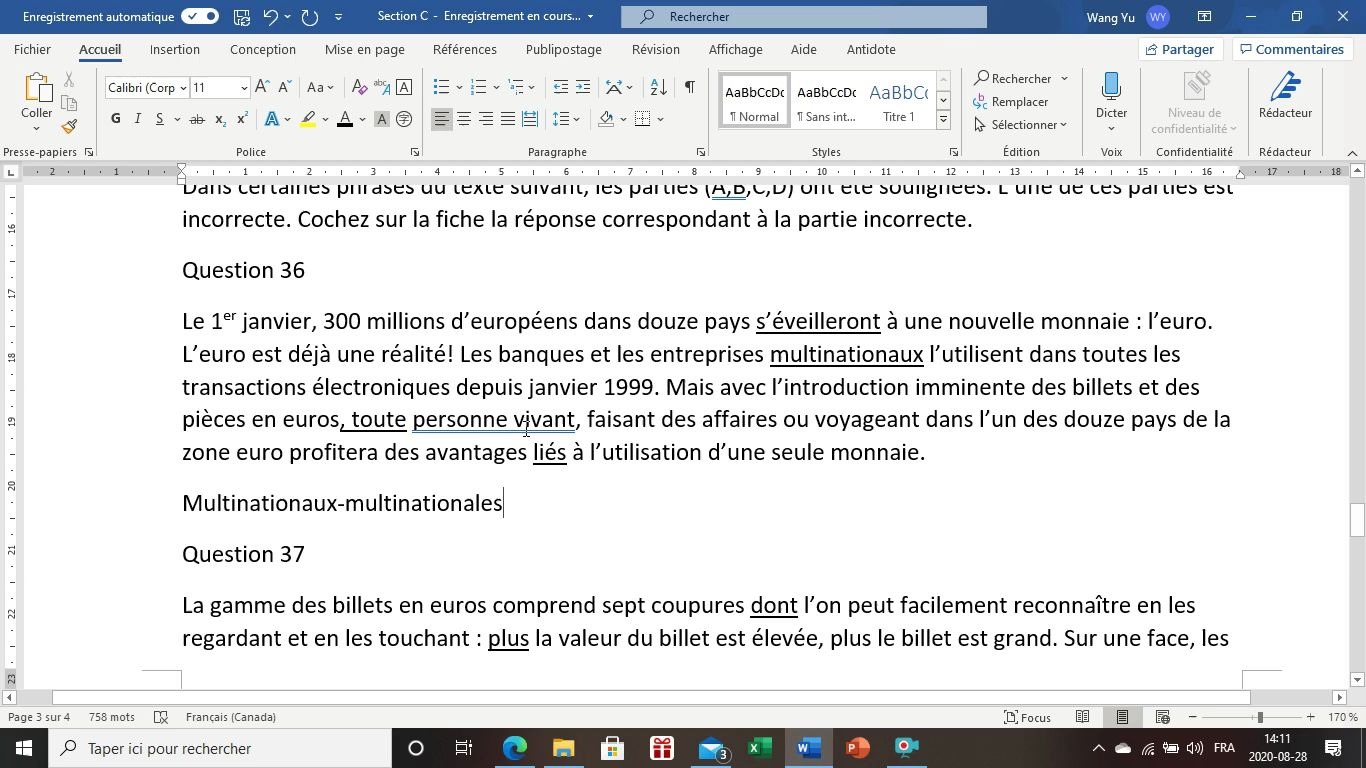Open line spacing options
Screen dimensions: 1366x768
[564, 119]
